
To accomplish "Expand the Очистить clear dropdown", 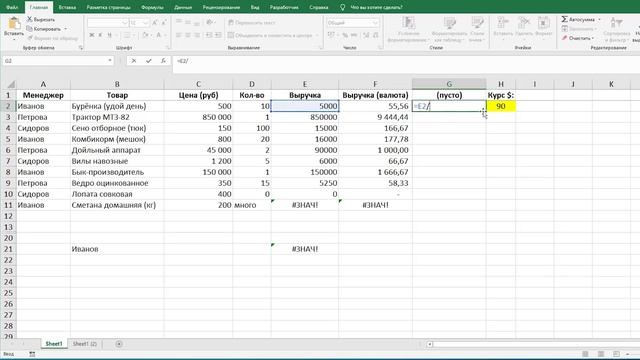I will tap(593, 38).
